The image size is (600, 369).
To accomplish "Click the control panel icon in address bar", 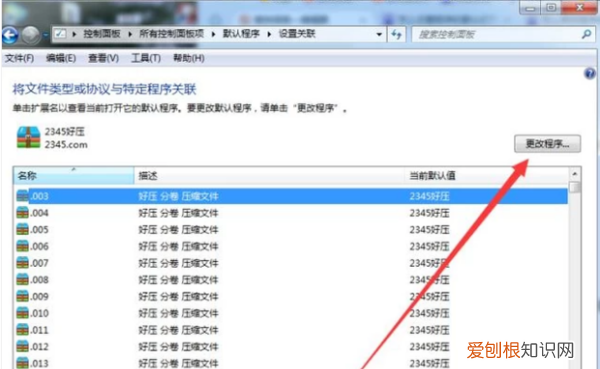I will 60,34.
